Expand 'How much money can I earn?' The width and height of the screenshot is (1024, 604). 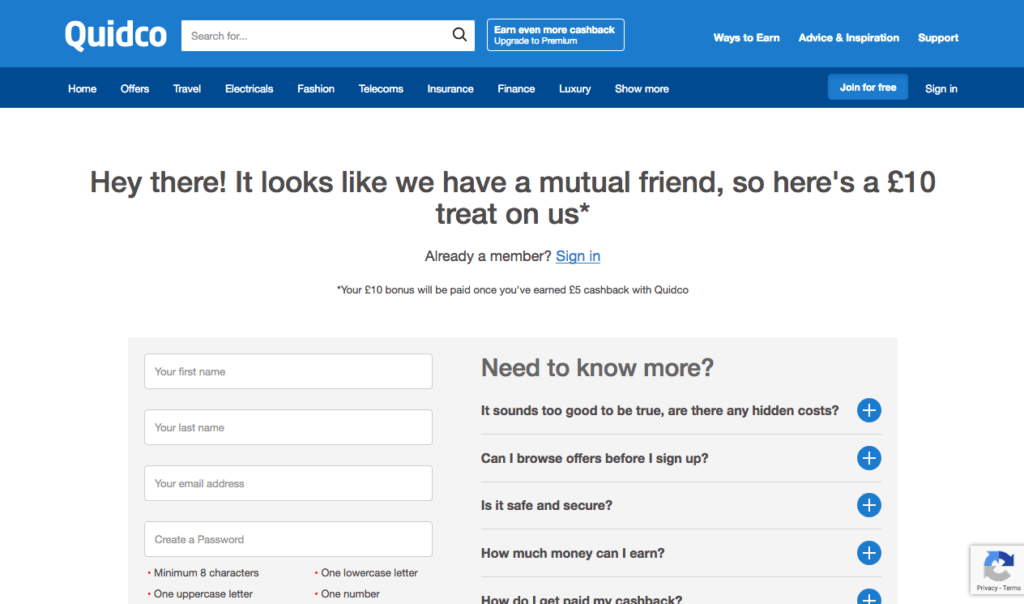(x=869, y=553)
